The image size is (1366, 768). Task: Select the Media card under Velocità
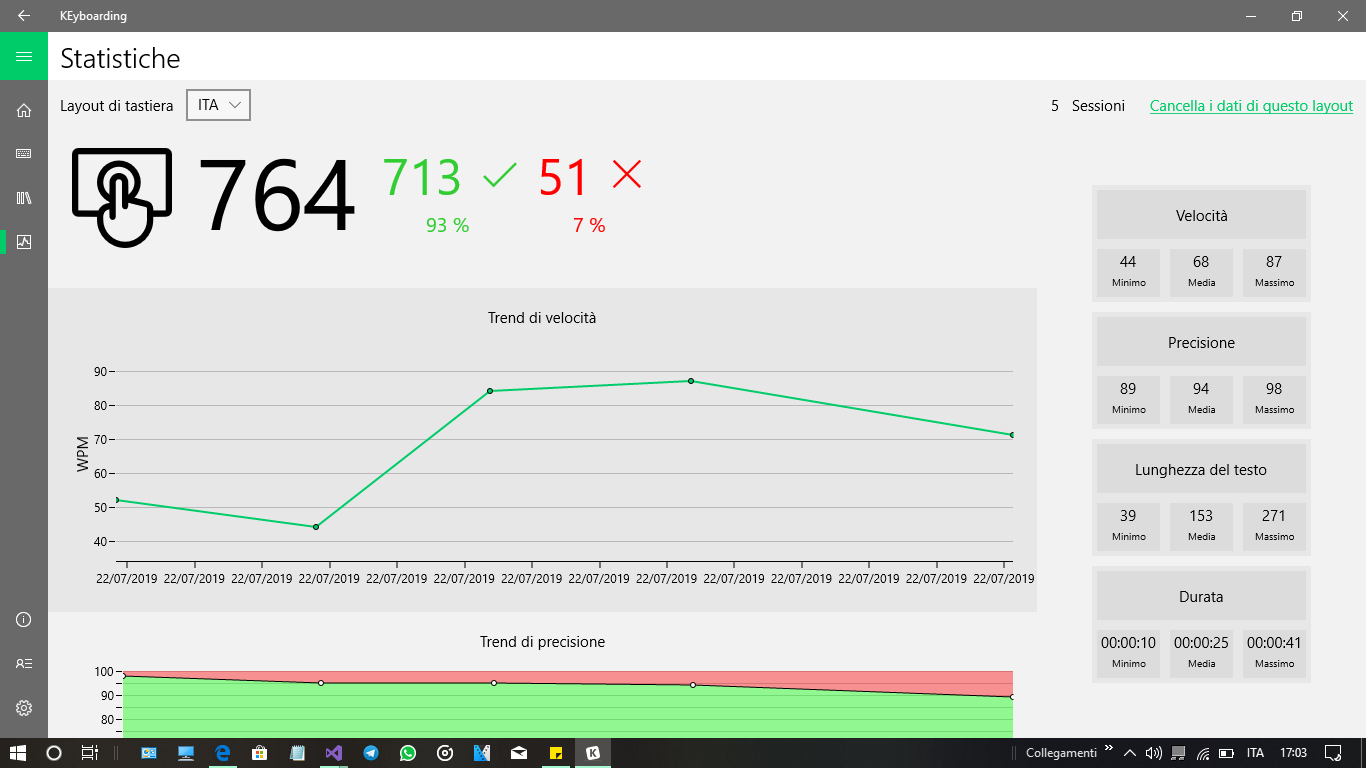click(x=1201, y=271)
